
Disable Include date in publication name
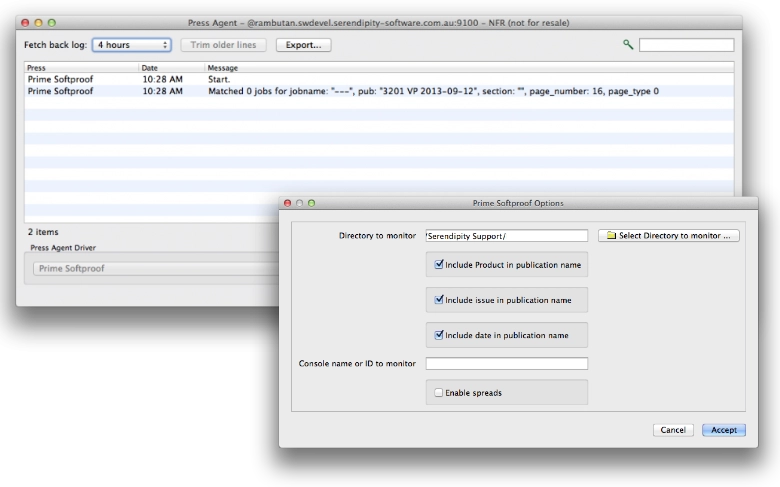point(440,335)
